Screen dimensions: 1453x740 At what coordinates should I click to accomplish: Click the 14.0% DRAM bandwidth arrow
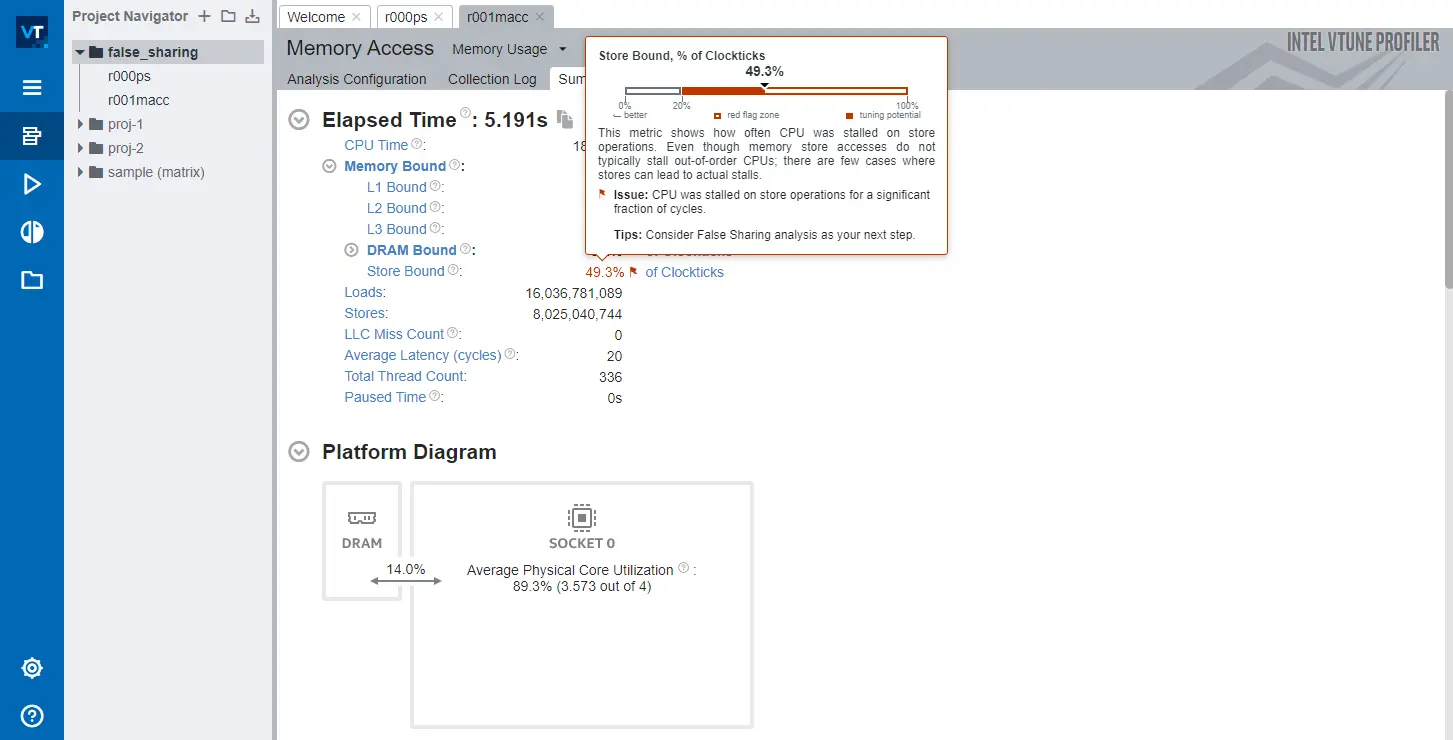tap(406, 580)
